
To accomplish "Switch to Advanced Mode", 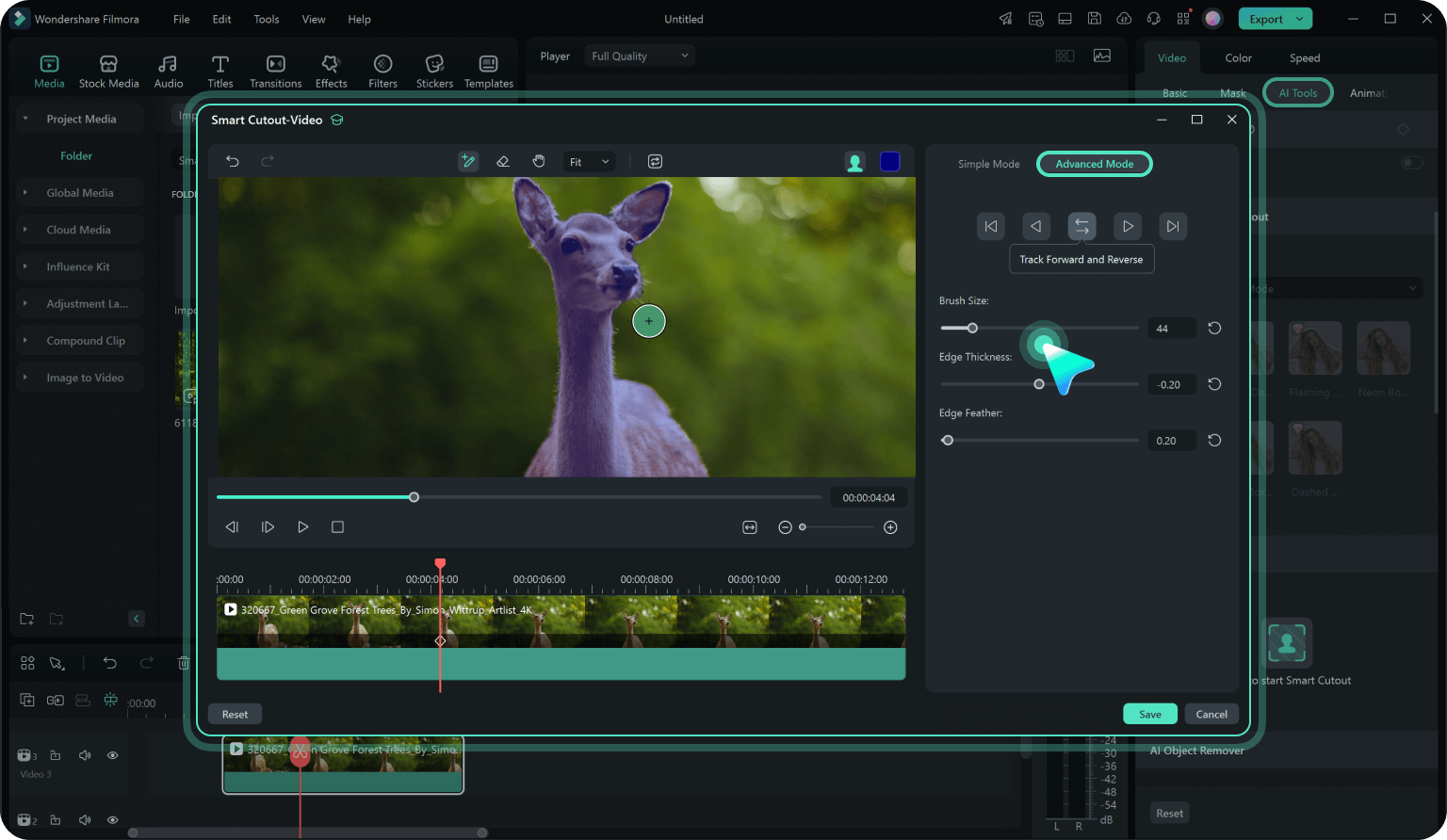I will (x=1095, y=164).
